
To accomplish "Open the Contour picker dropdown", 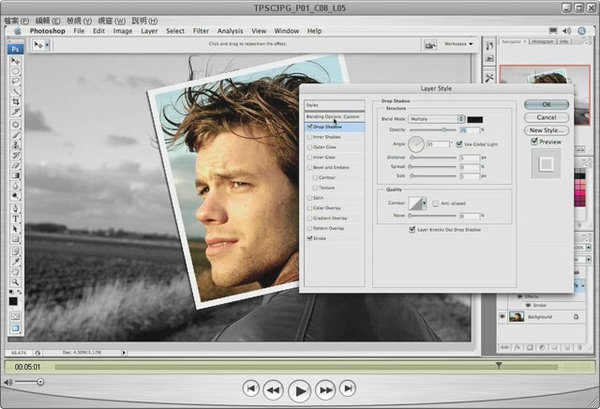I will [x=422, y=203].
